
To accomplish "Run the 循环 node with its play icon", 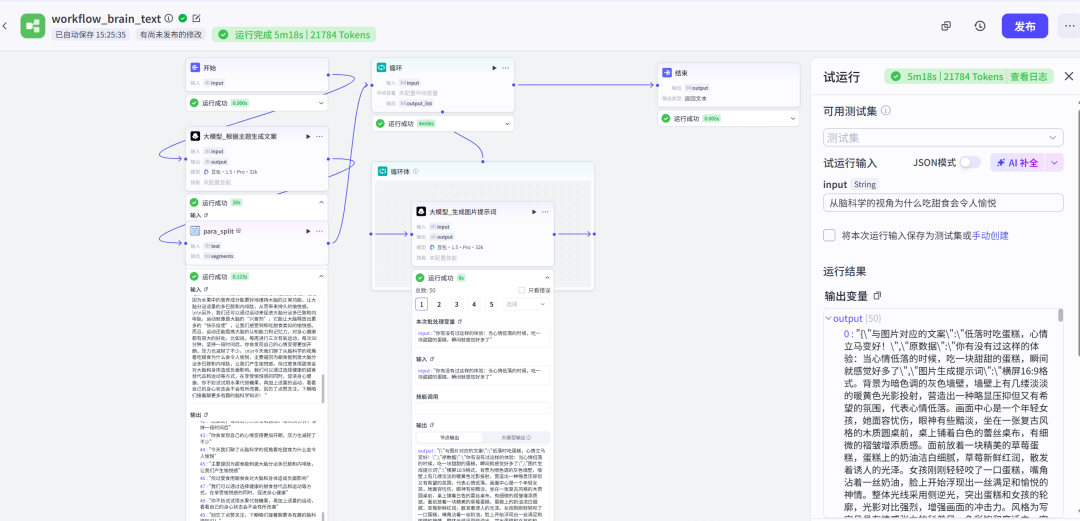I will (494, 68).
